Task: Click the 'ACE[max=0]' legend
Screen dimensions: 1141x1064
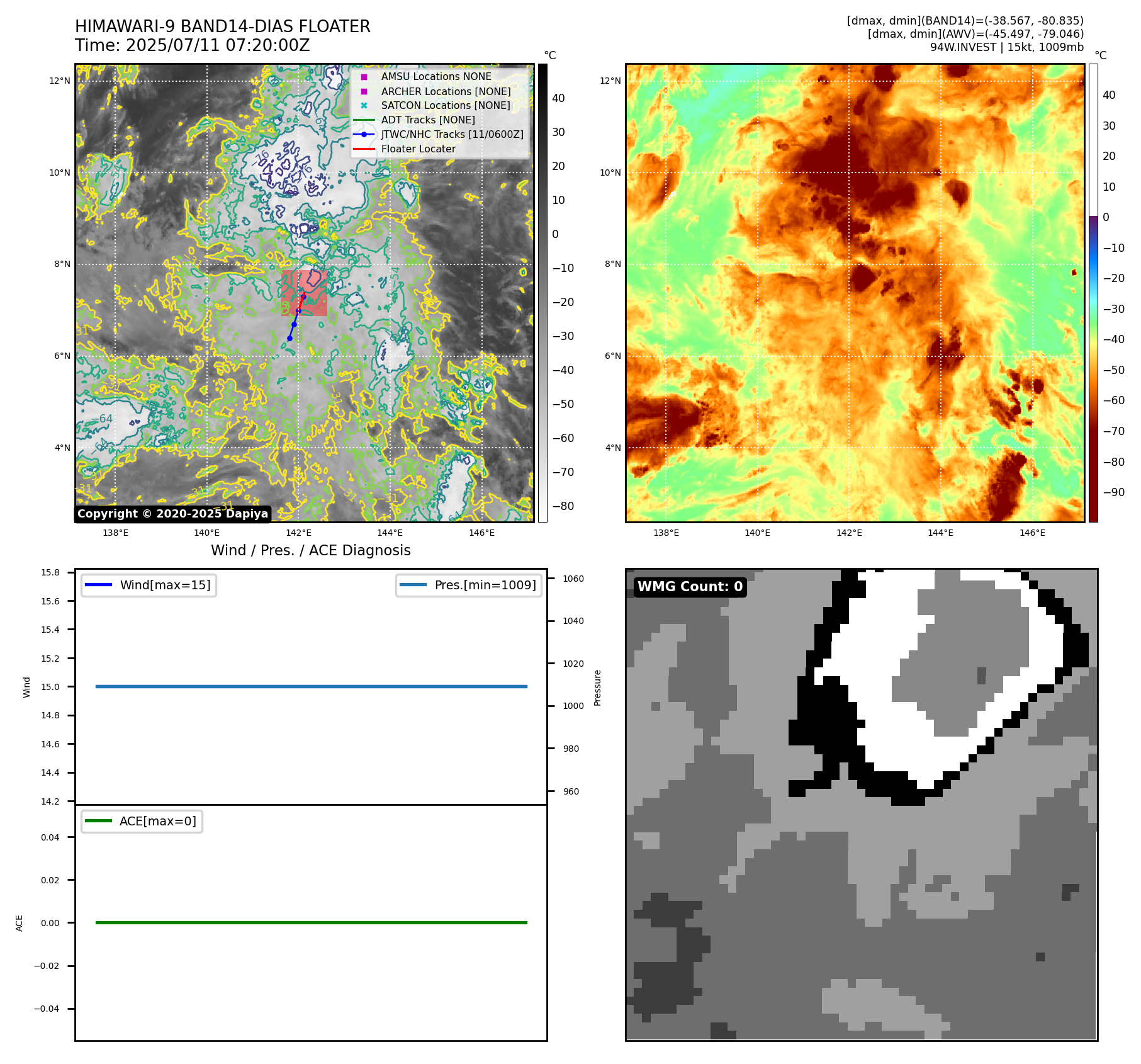Action: [142, 821]
